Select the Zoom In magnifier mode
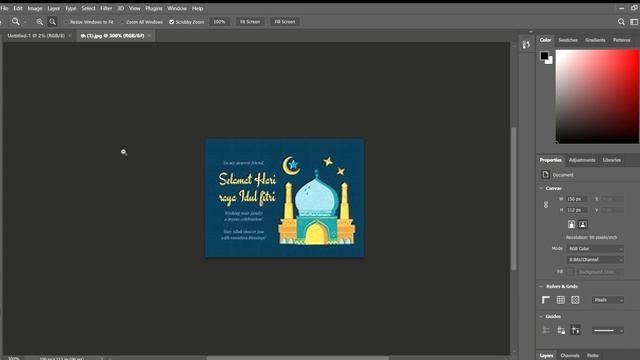The image size is (640, 360). [40, 22]
